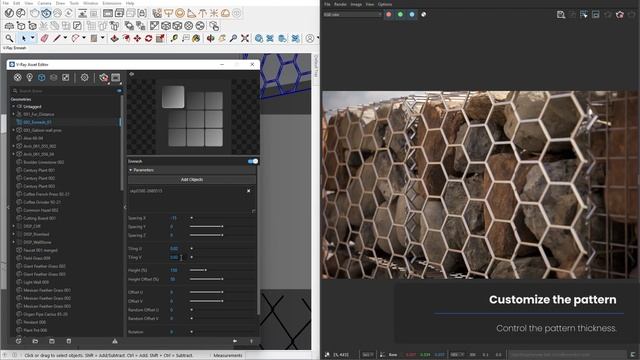Collapse the Untagged geometries group
This screenshot has width=640, height=360.
coord(13,107)
